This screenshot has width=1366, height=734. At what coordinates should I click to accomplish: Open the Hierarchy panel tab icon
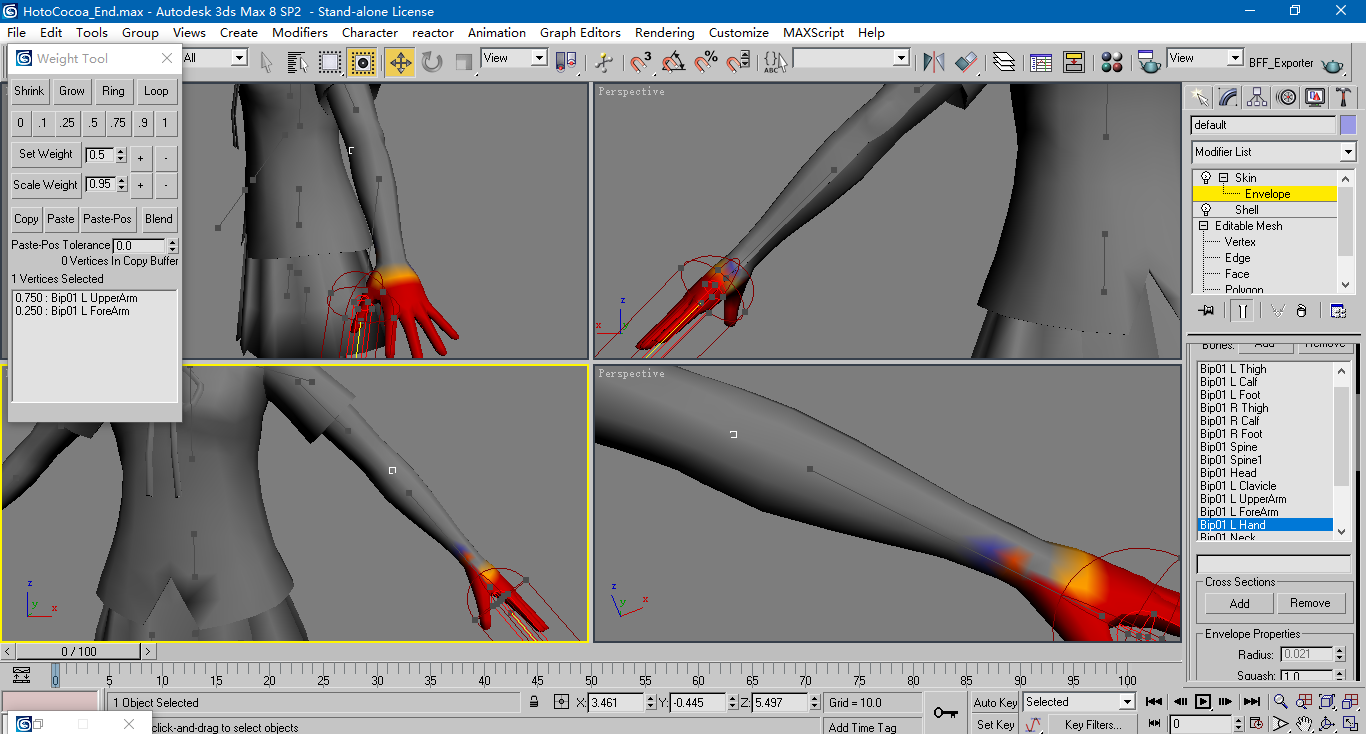coord(1257,97)
